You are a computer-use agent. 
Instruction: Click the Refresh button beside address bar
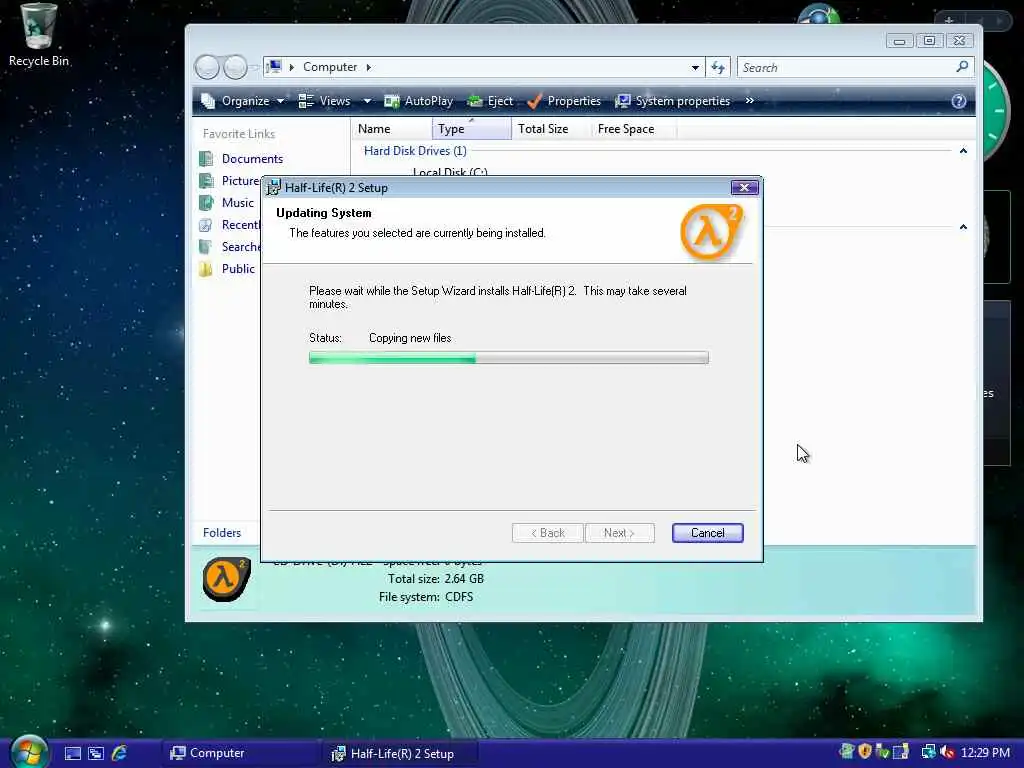718,67
